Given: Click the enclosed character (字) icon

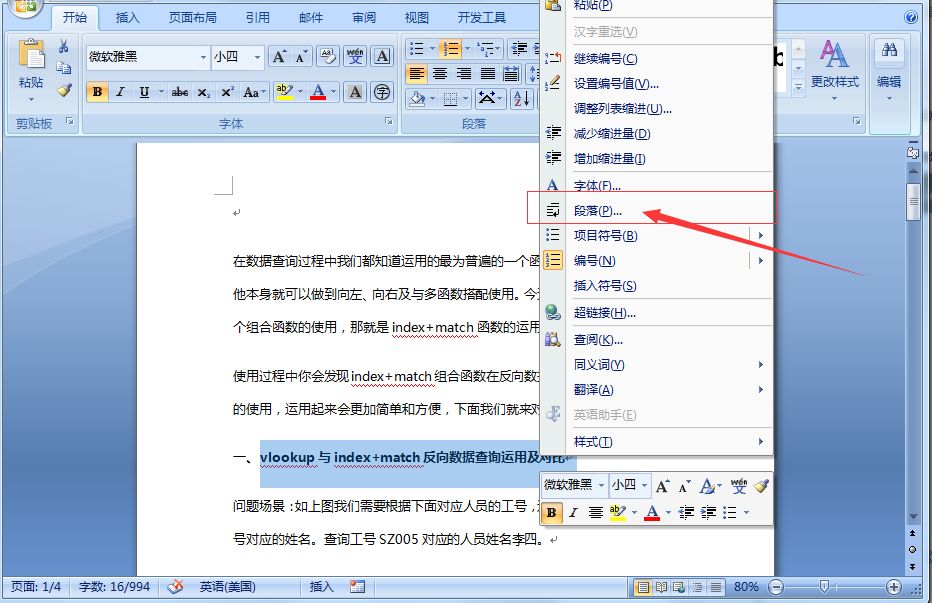Looking at the screenshot, I should click(x=382, y=92).
